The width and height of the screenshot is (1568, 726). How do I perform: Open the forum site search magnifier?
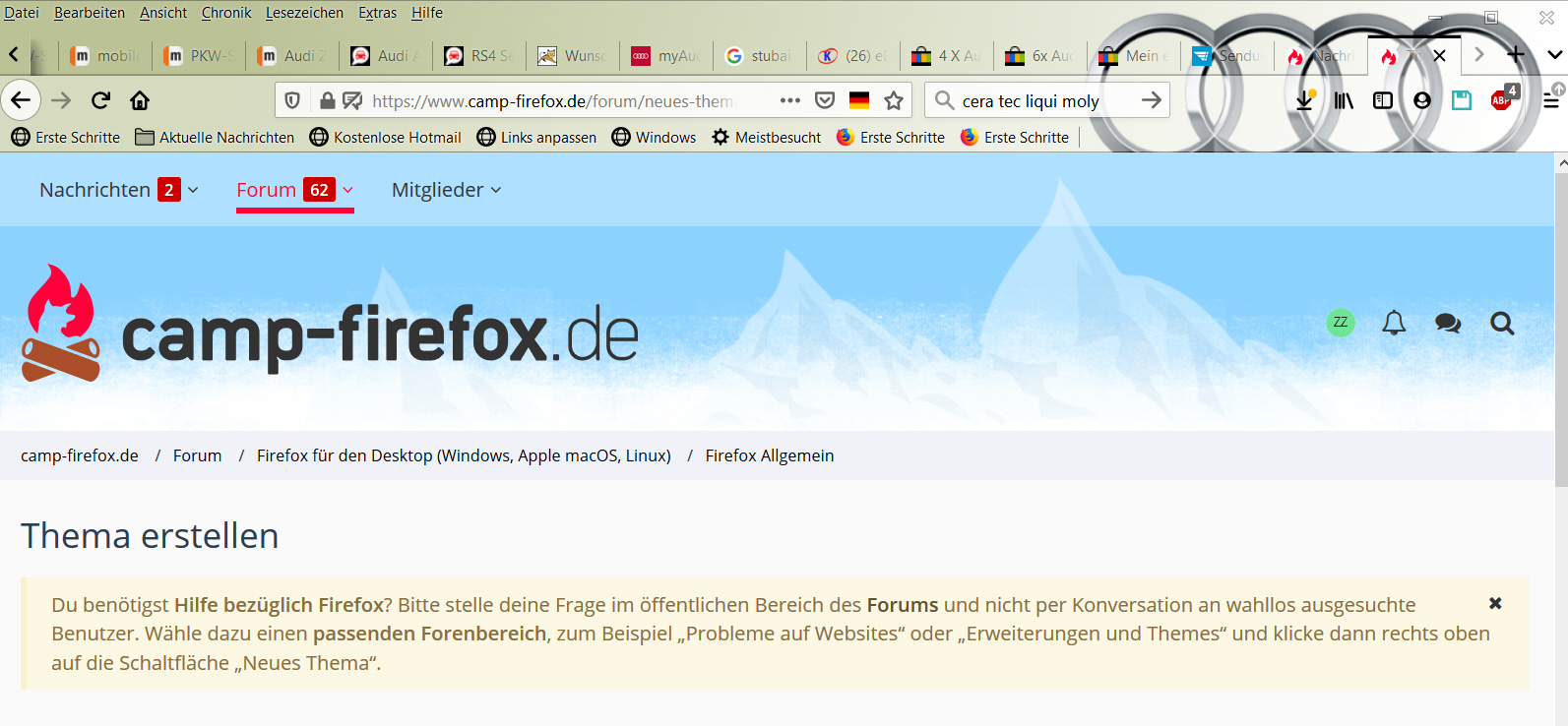(1502, 323)
